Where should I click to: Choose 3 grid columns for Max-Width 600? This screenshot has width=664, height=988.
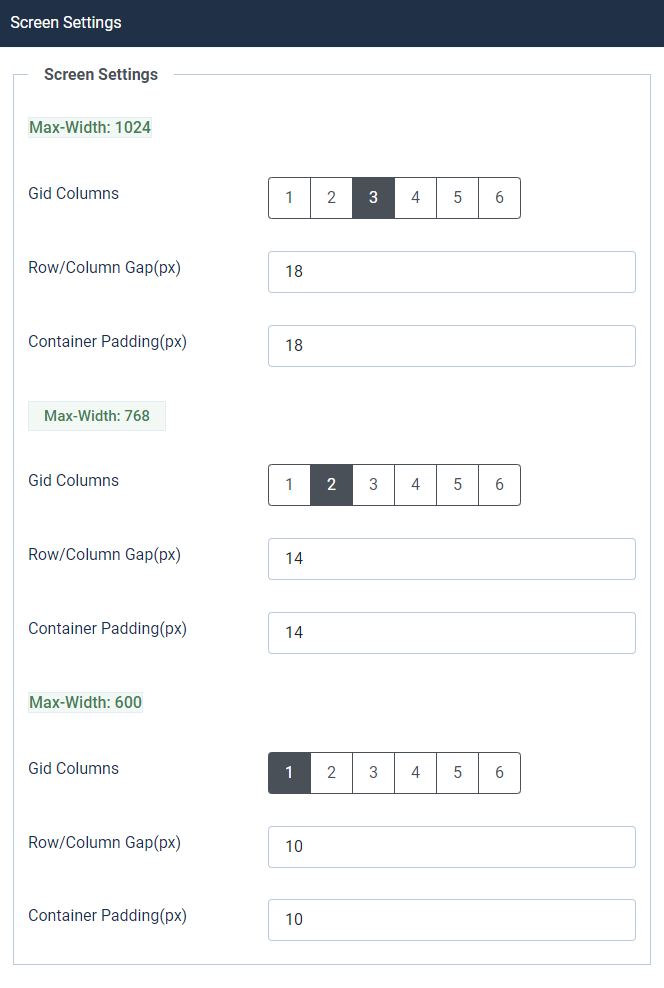(374, 773)
